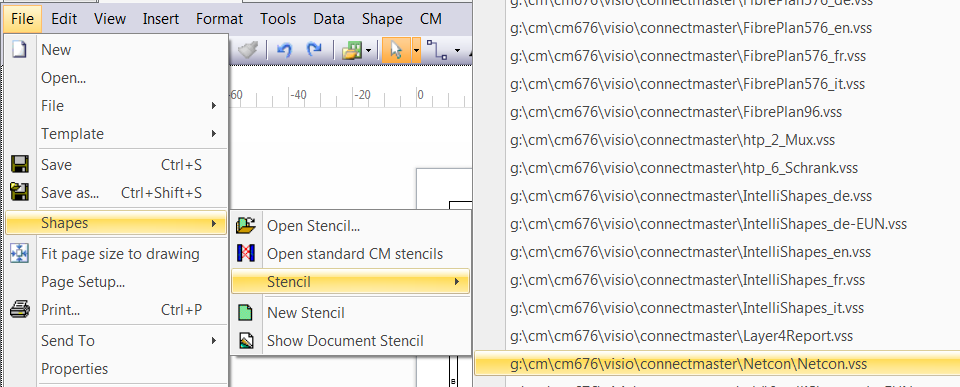The image size is (960, 387).
Task: Choose New from the File menu
Action: point(116,50)
